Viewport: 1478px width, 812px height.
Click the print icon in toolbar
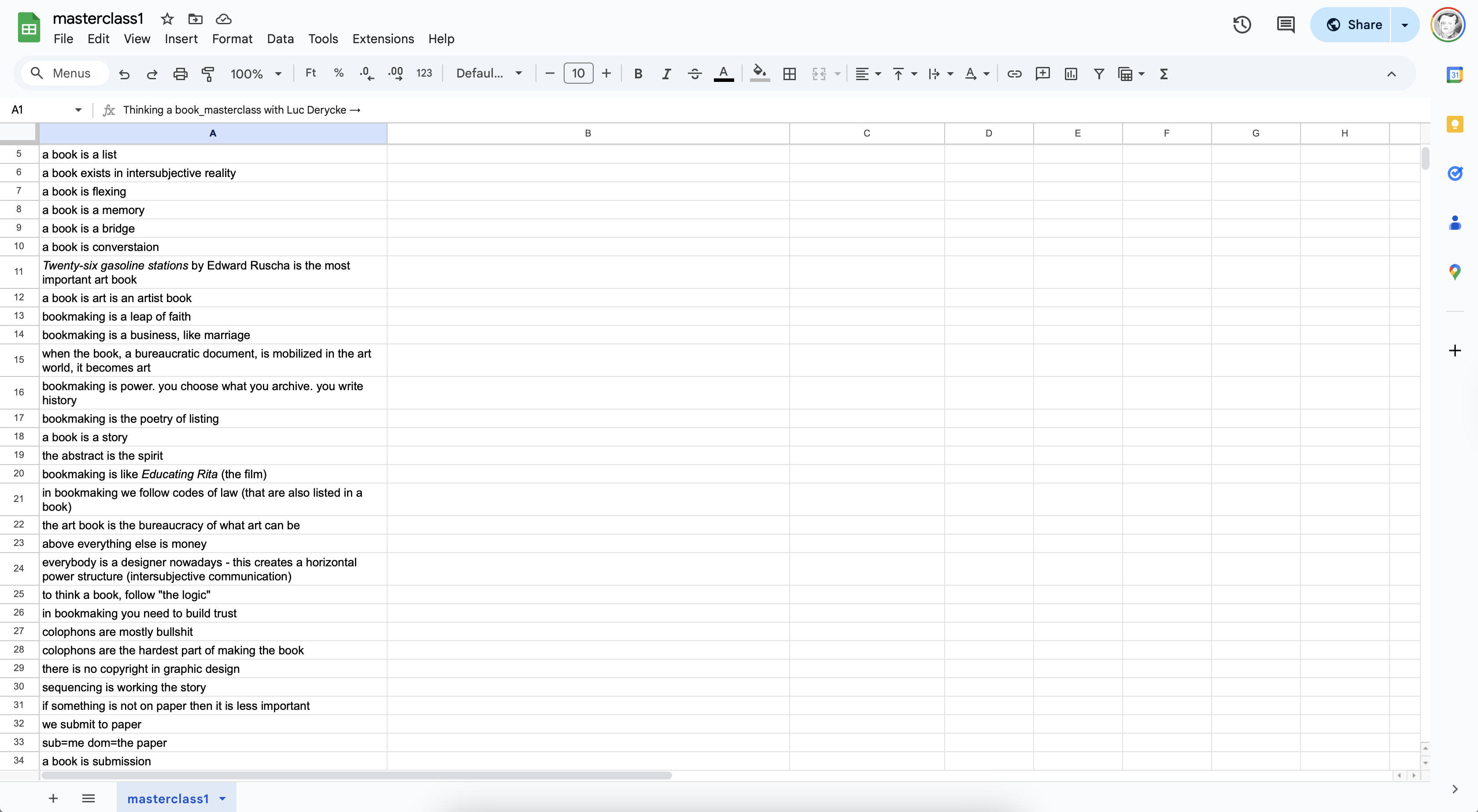pos(180,74)
